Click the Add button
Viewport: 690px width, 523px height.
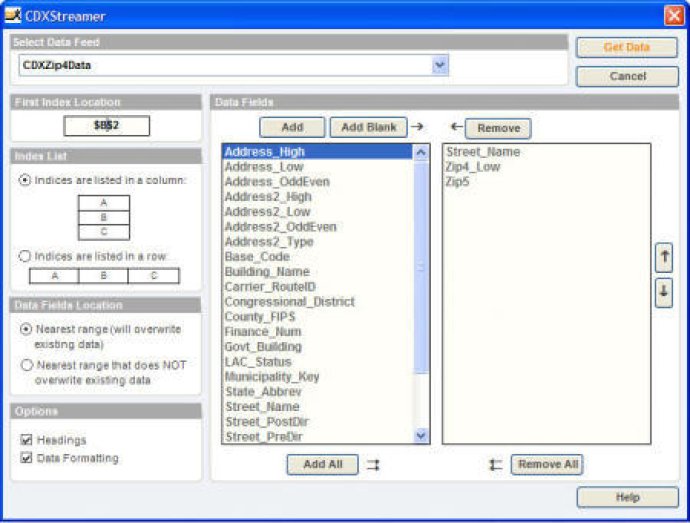pyautogui.click(x=292, y=127)
